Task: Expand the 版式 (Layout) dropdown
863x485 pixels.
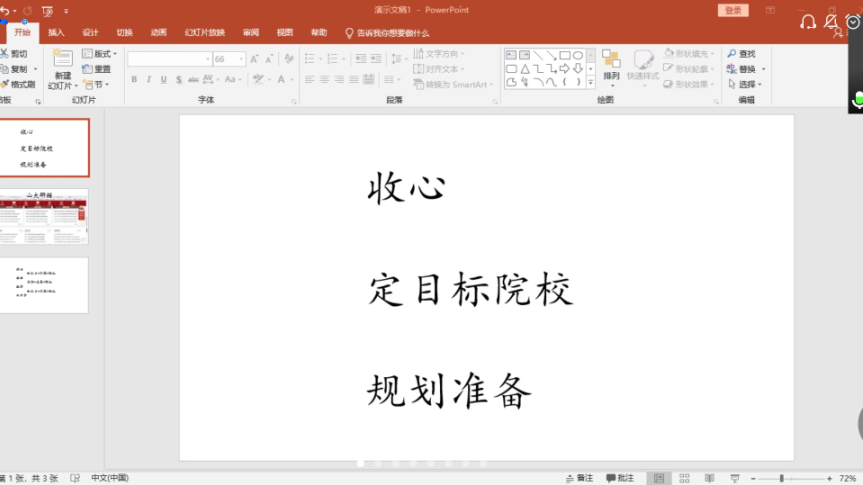Action: pos(99,54)
